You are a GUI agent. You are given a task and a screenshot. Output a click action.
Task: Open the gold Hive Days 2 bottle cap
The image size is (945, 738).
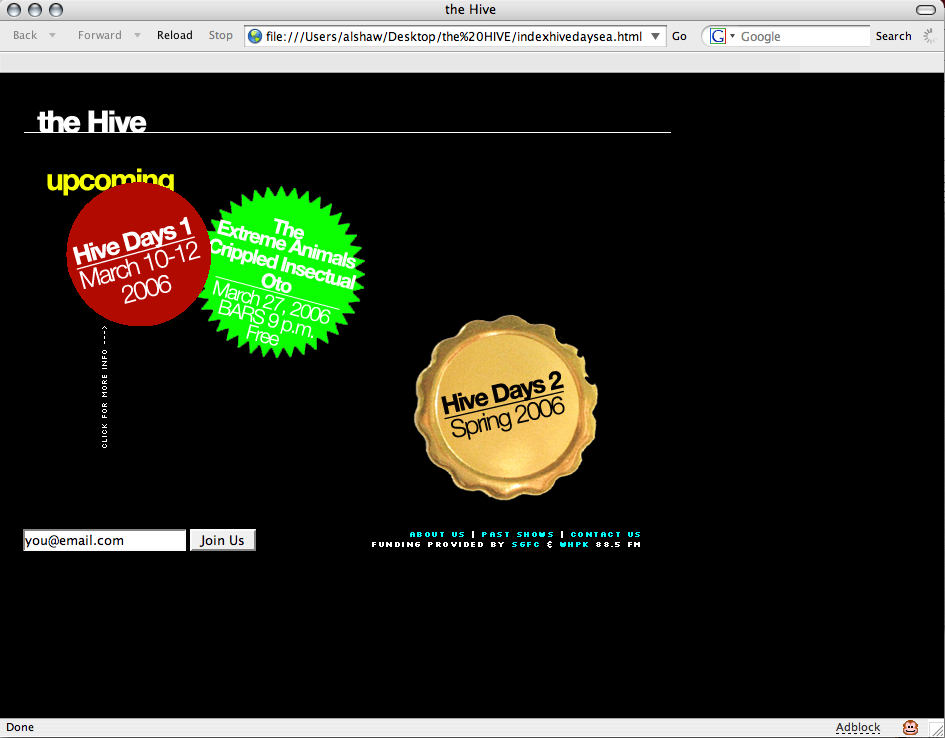506,407
